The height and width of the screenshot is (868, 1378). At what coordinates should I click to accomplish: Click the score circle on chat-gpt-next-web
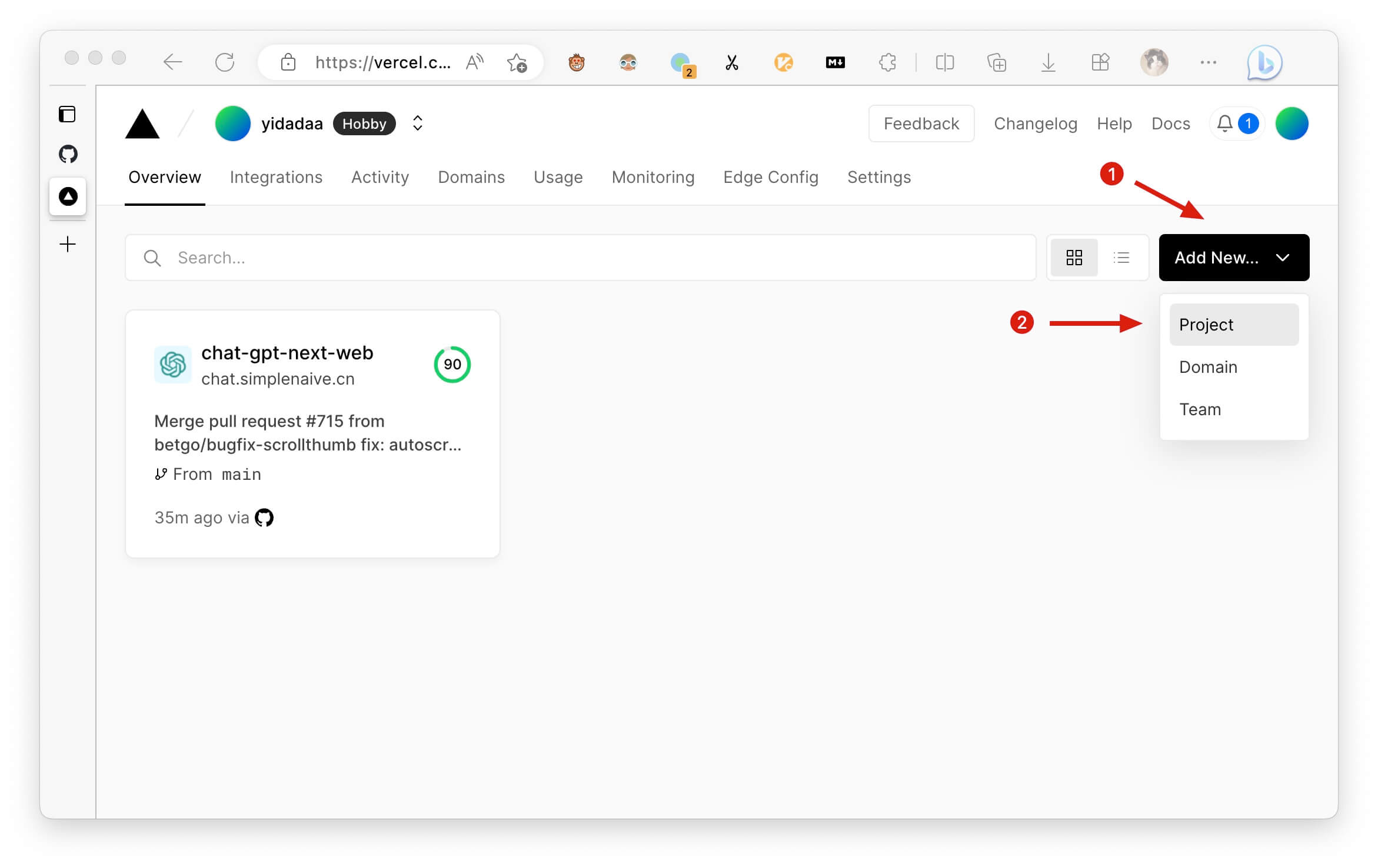tap(452, 363)
